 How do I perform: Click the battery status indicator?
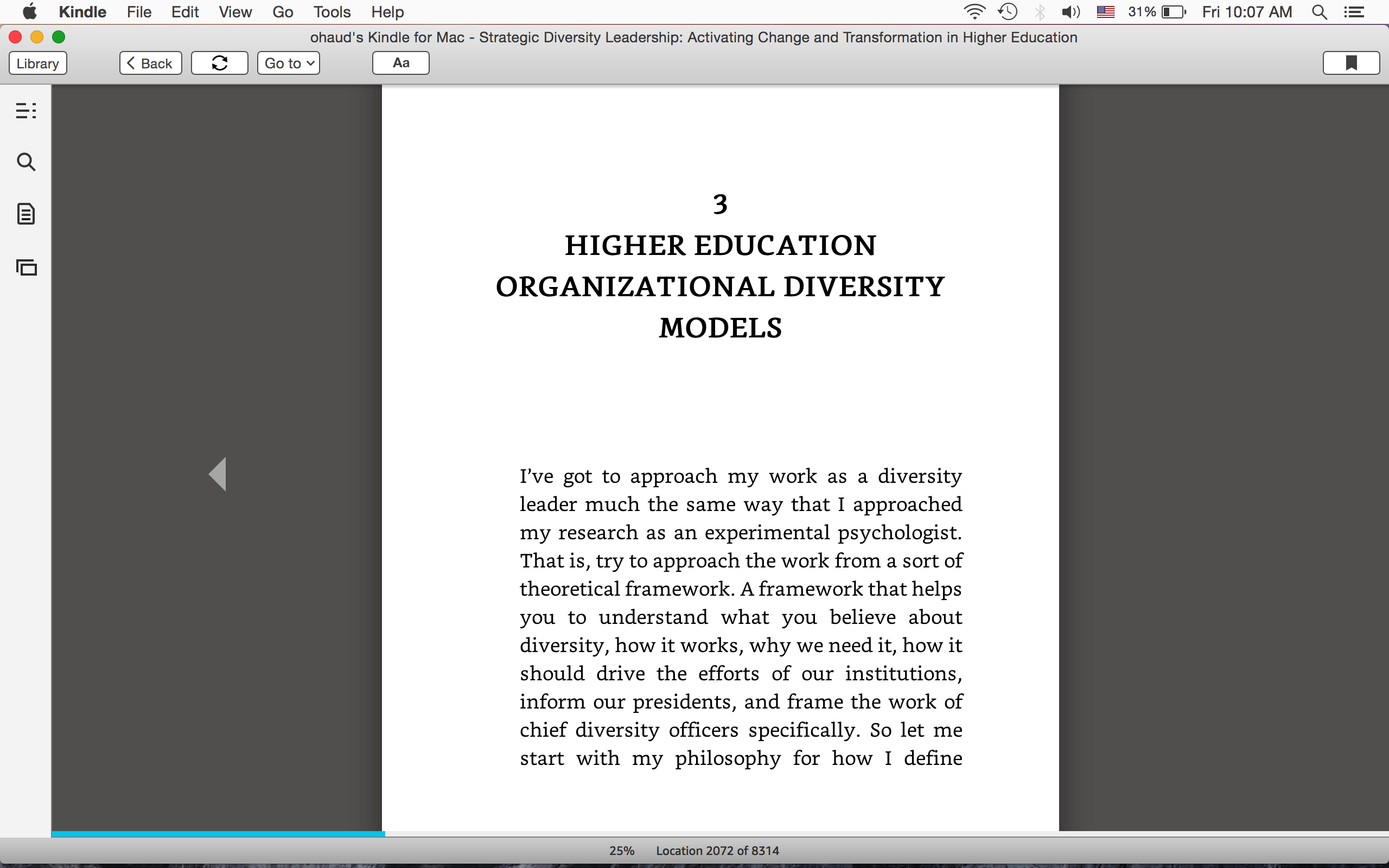1174,12
